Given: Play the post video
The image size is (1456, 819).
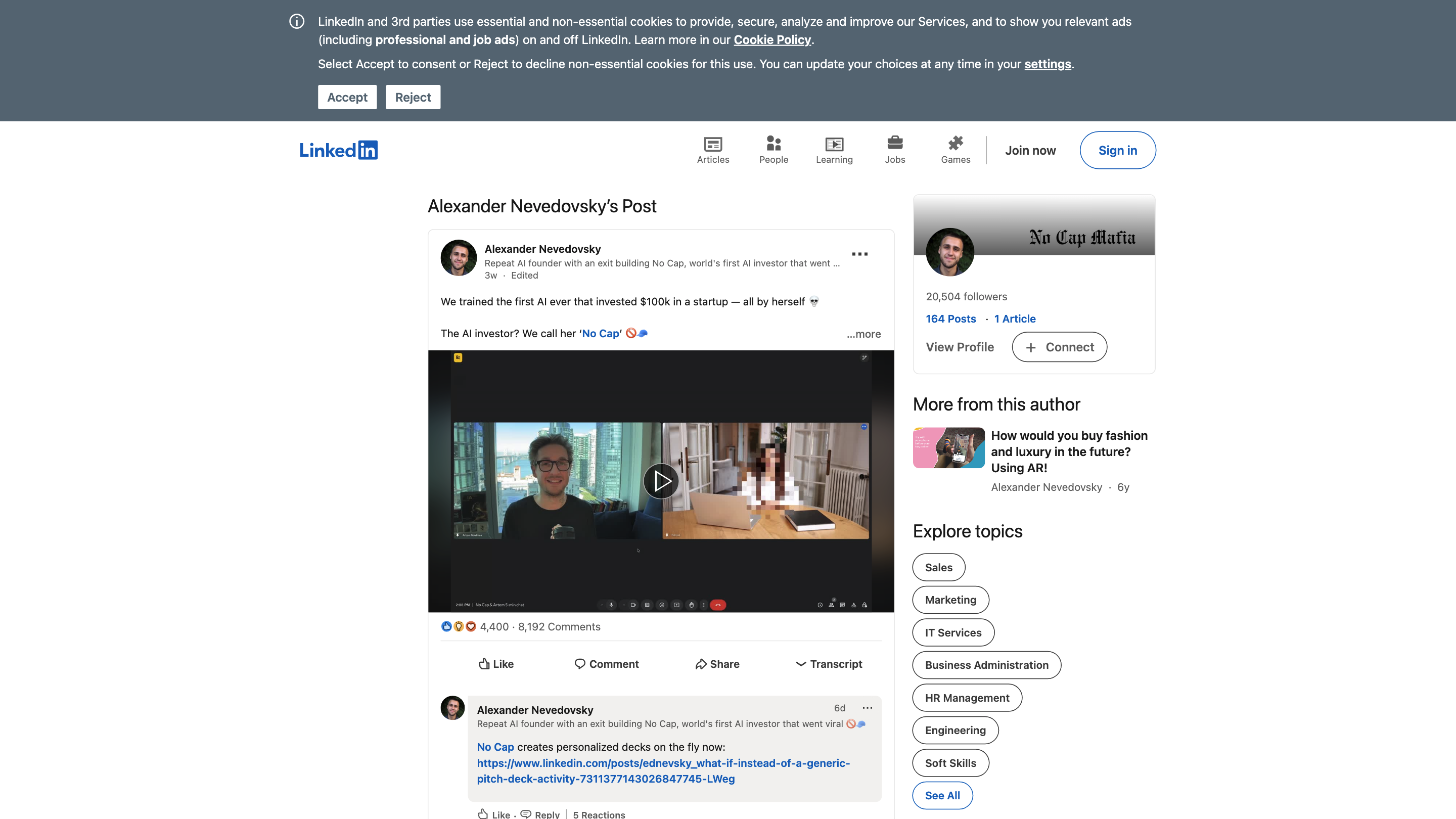Looking at the screenshot, I should (x=661, y=481).
